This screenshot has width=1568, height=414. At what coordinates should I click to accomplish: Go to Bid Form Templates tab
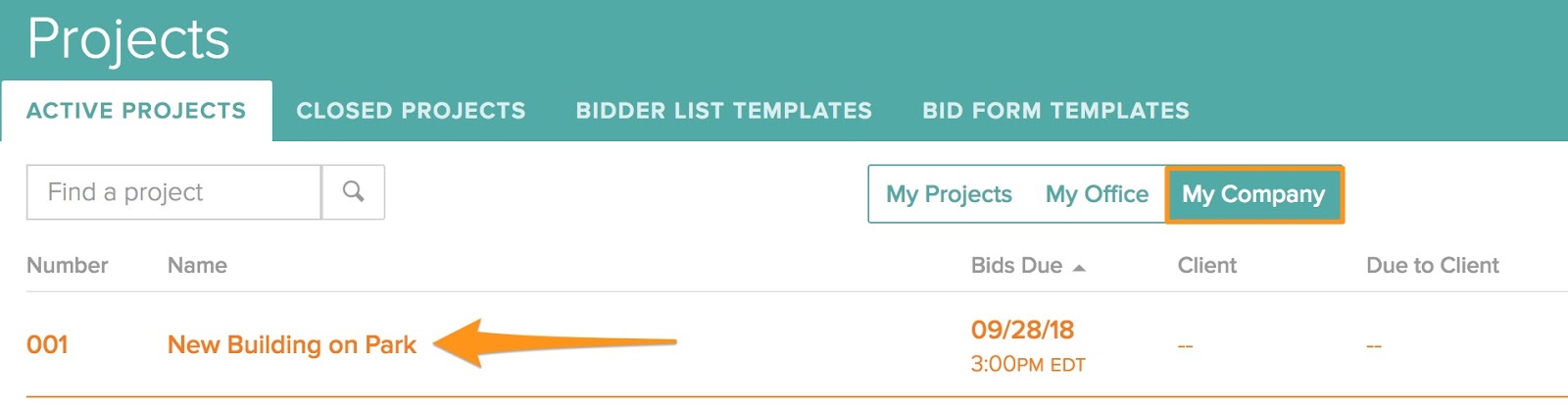pos(1055,111)
